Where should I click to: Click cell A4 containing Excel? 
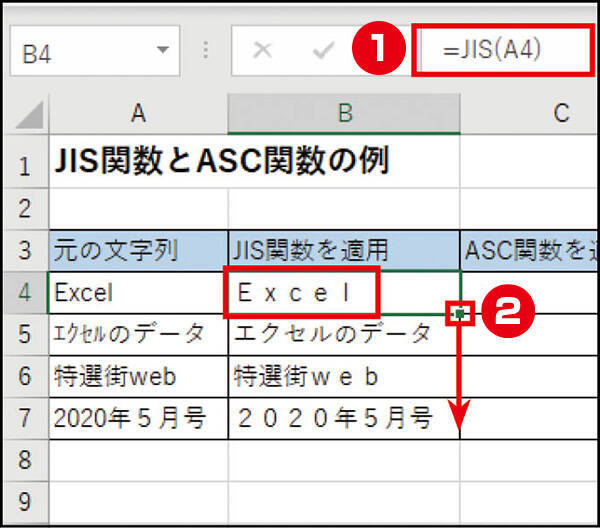tap(138, 293)
